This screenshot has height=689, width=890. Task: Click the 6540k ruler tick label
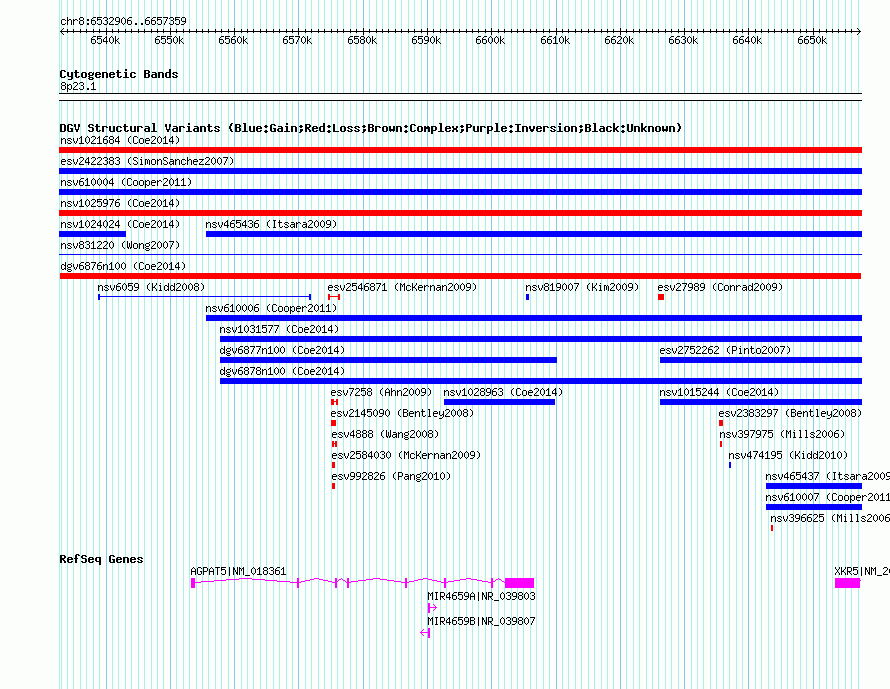[105, 40]
